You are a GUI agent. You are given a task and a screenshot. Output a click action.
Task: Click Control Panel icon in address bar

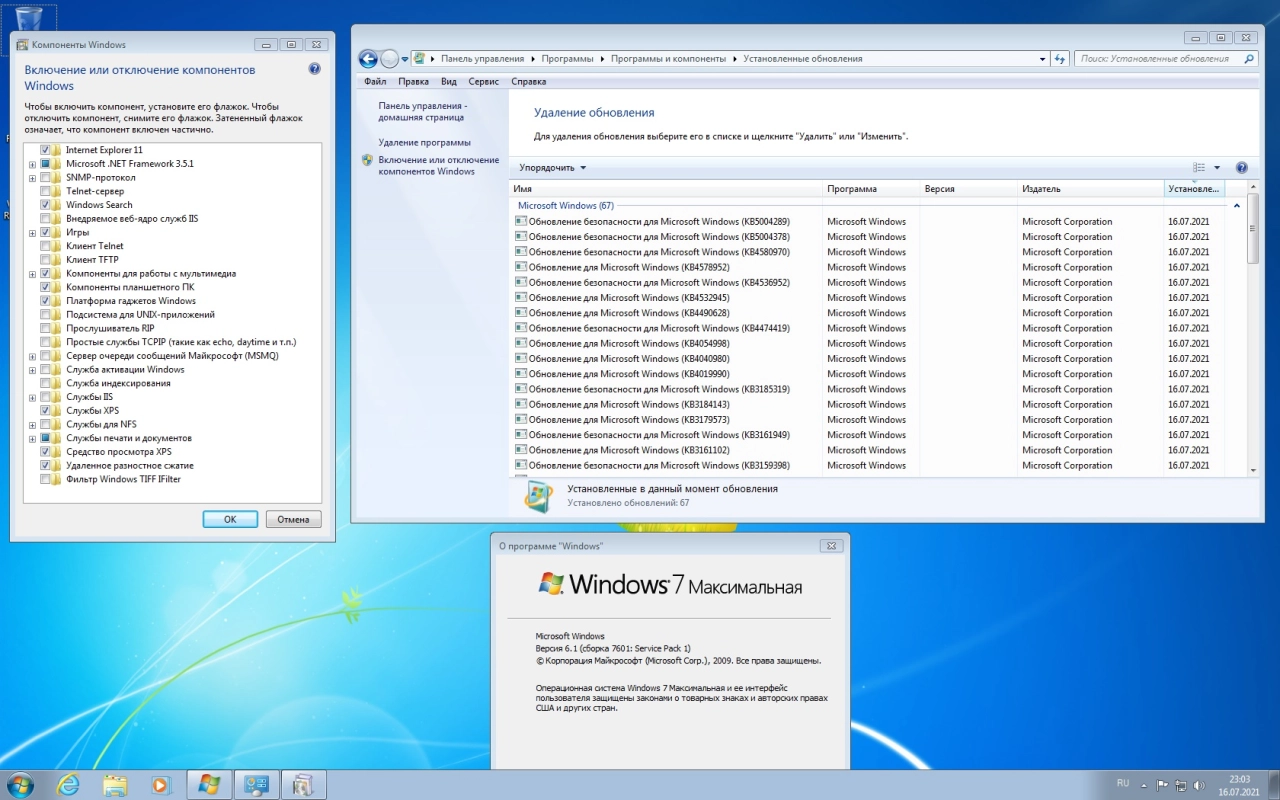point(420,59)
